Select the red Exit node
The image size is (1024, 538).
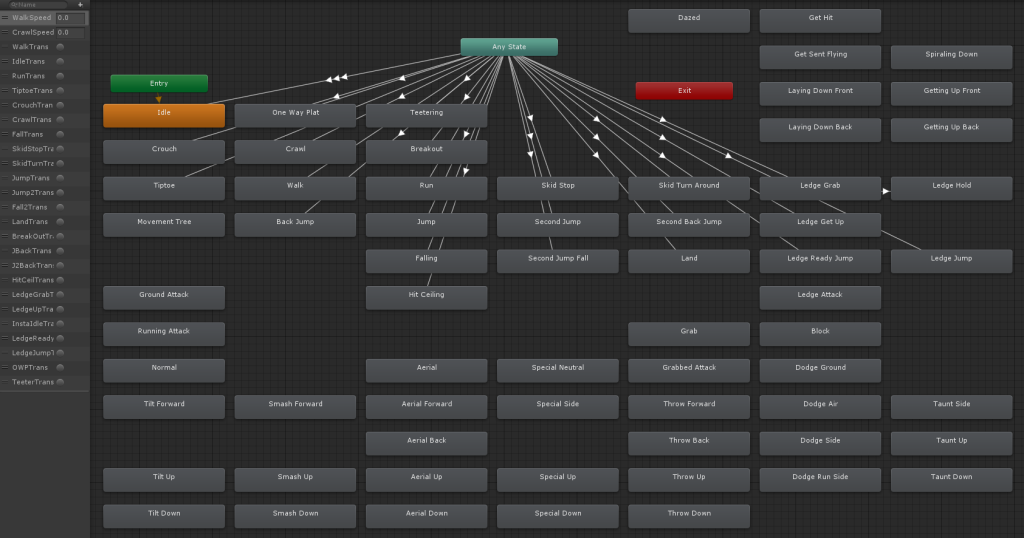(x=684, y=91)
